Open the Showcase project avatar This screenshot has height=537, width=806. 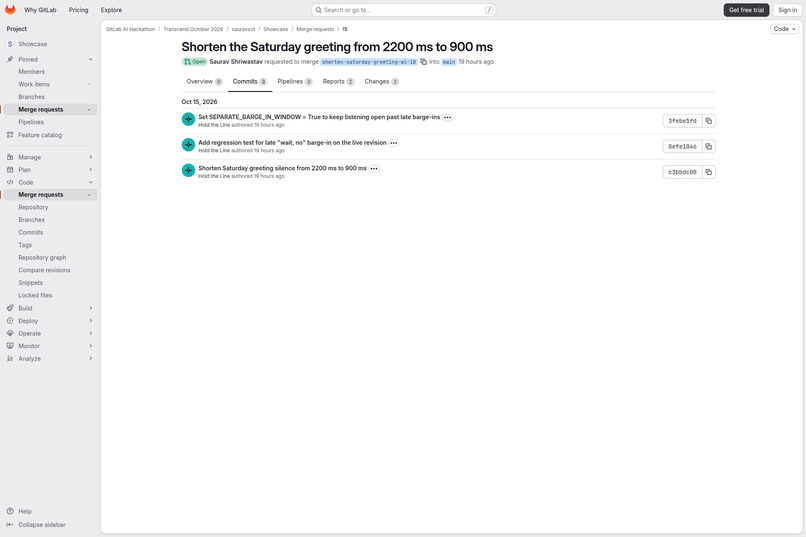click(x=10, y=44)
